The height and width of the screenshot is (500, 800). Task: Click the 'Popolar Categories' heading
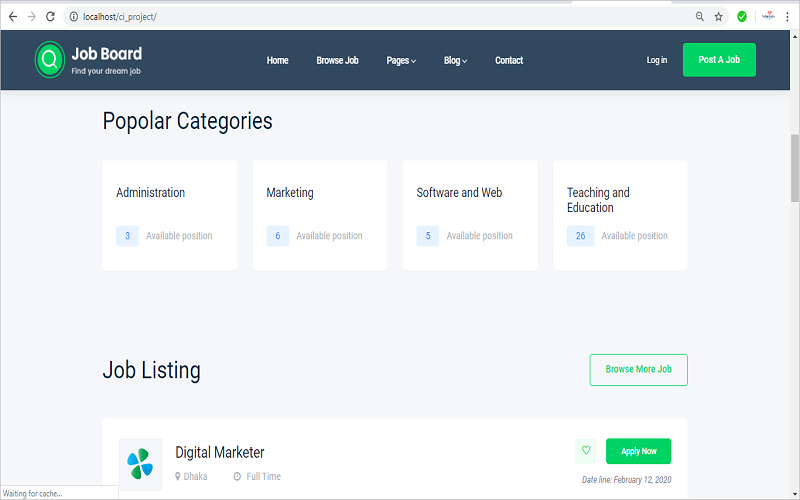pos(188,121)
